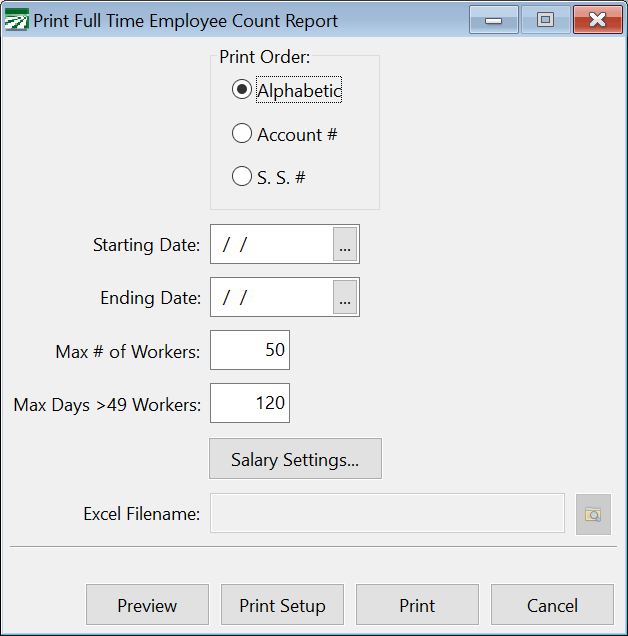Image resolution: width=628 pixels, height=636 pixels.
Task: Select Account # print order
Action: point(241,134)
